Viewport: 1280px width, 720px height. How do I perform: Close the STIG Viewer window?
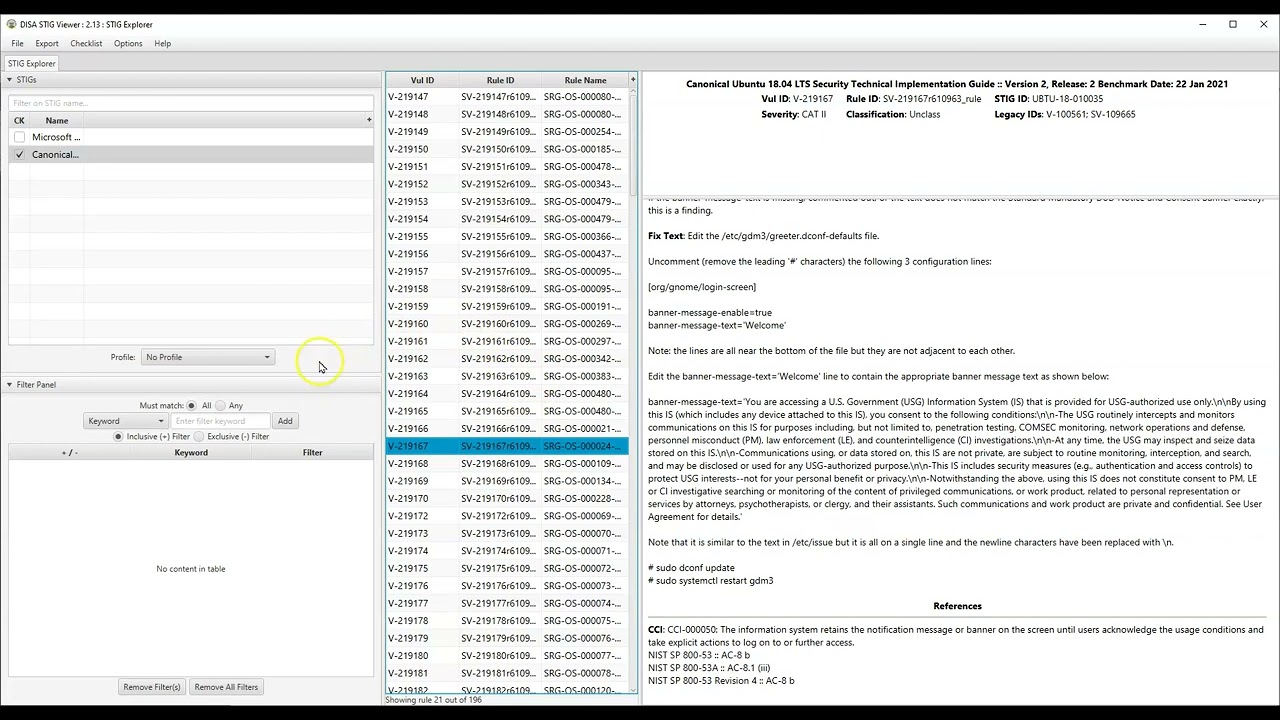click(1264, 24)
